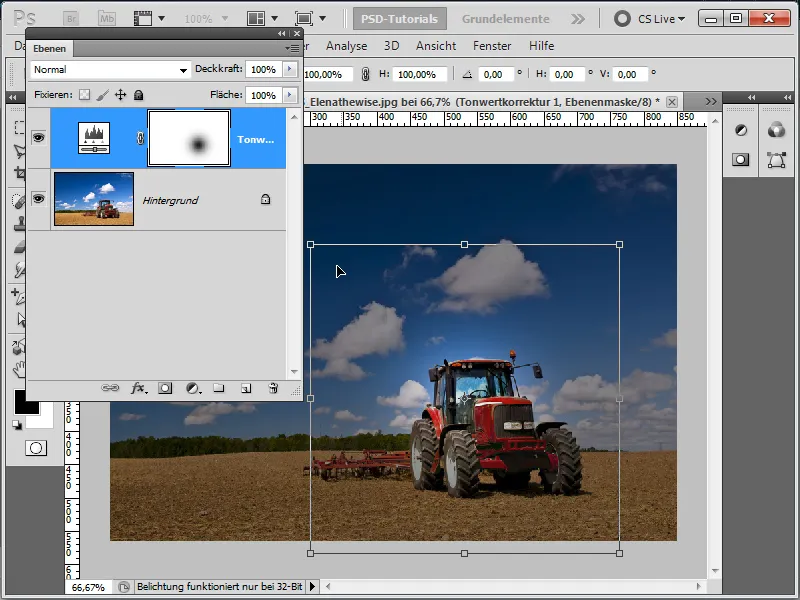Open Mini Bridge with the Mb button
Screen dimensions: 800x600
coord(107,19)
